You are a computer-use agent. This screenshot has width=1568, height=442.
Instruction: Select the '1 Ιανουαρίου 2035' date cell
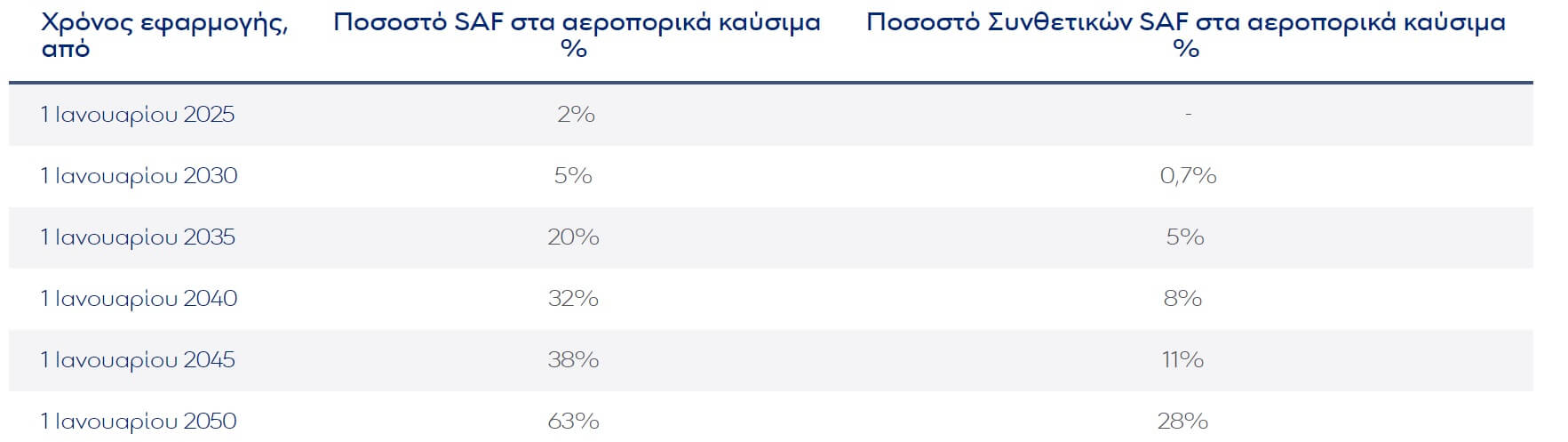138,237
